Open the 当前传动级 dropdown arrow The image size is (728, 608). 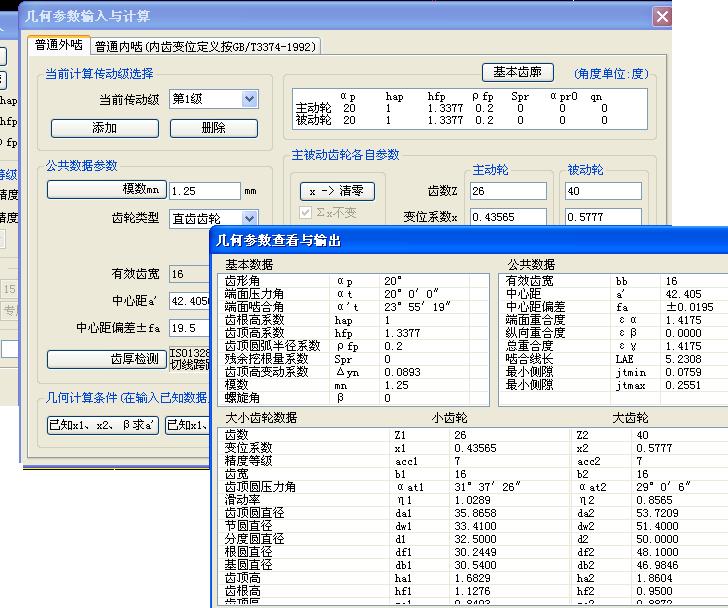point(249,99)
